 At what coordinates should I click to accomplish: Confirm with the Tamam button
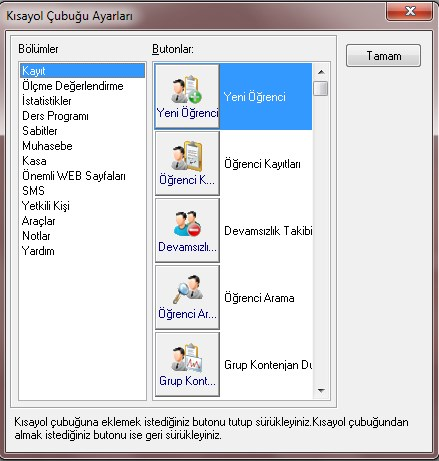[x=383, y=56]
